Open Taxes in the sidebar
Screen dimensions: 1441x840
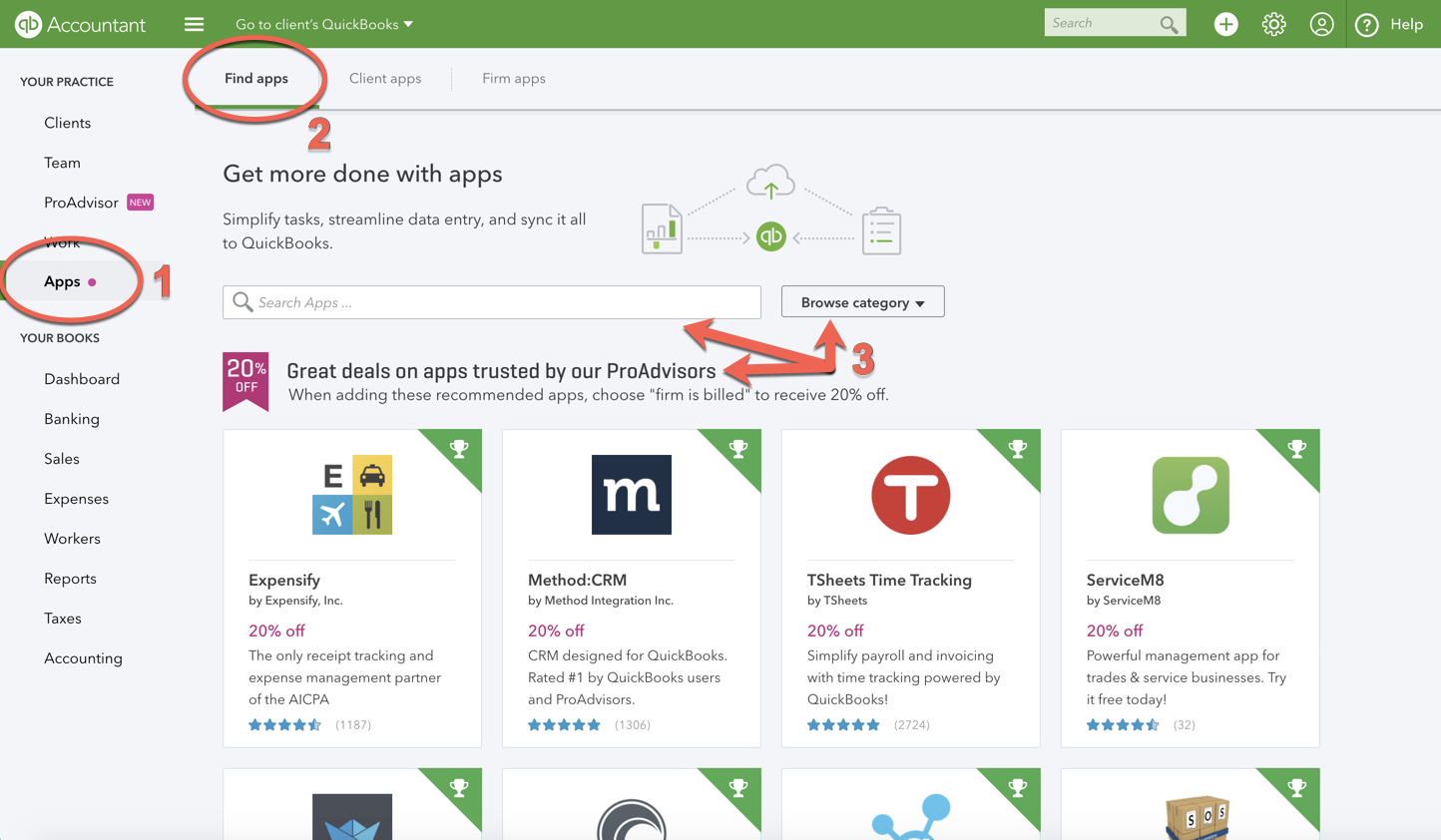tap(63, 619)
